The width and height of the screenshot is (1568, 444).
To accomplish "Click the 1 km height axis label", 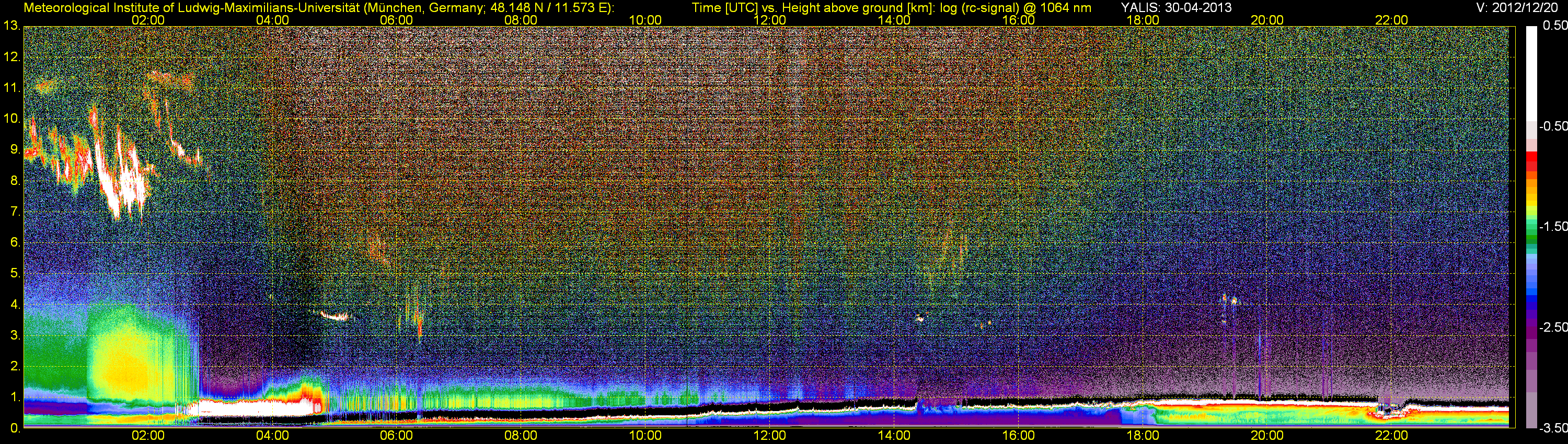I will point(15,397).
